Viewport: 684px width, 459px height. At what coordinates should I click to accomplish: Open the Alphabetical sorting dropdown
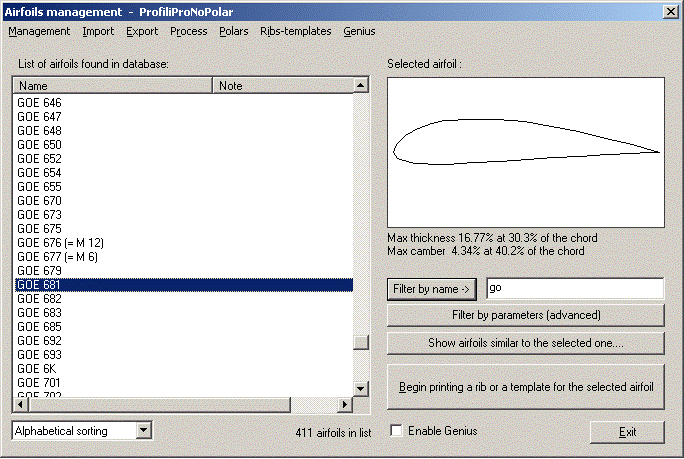[144, 430]
